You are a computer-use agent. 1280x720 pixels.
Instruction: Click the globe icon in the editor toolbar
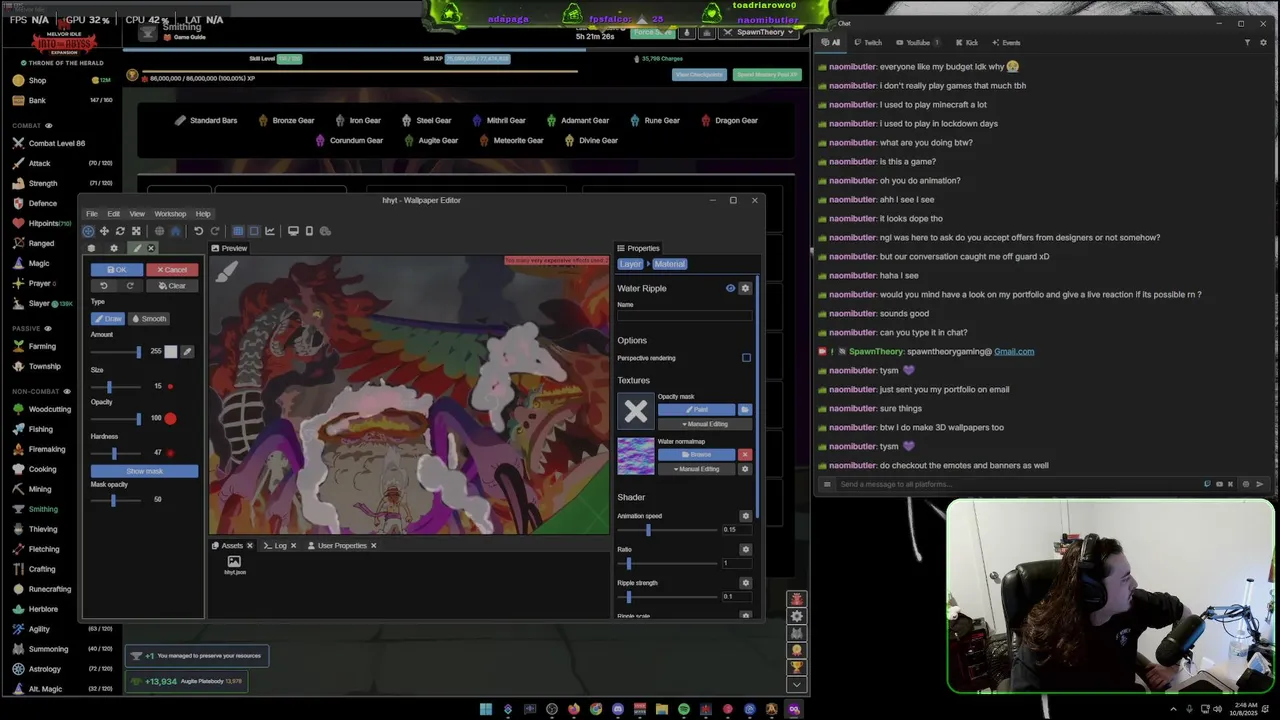tap(159, 231)
